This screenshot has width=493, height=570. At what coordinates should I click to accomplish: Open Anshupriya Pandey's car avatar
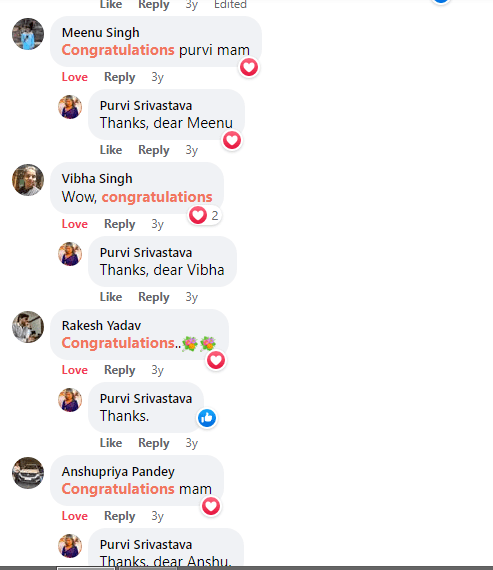[28, 473]
